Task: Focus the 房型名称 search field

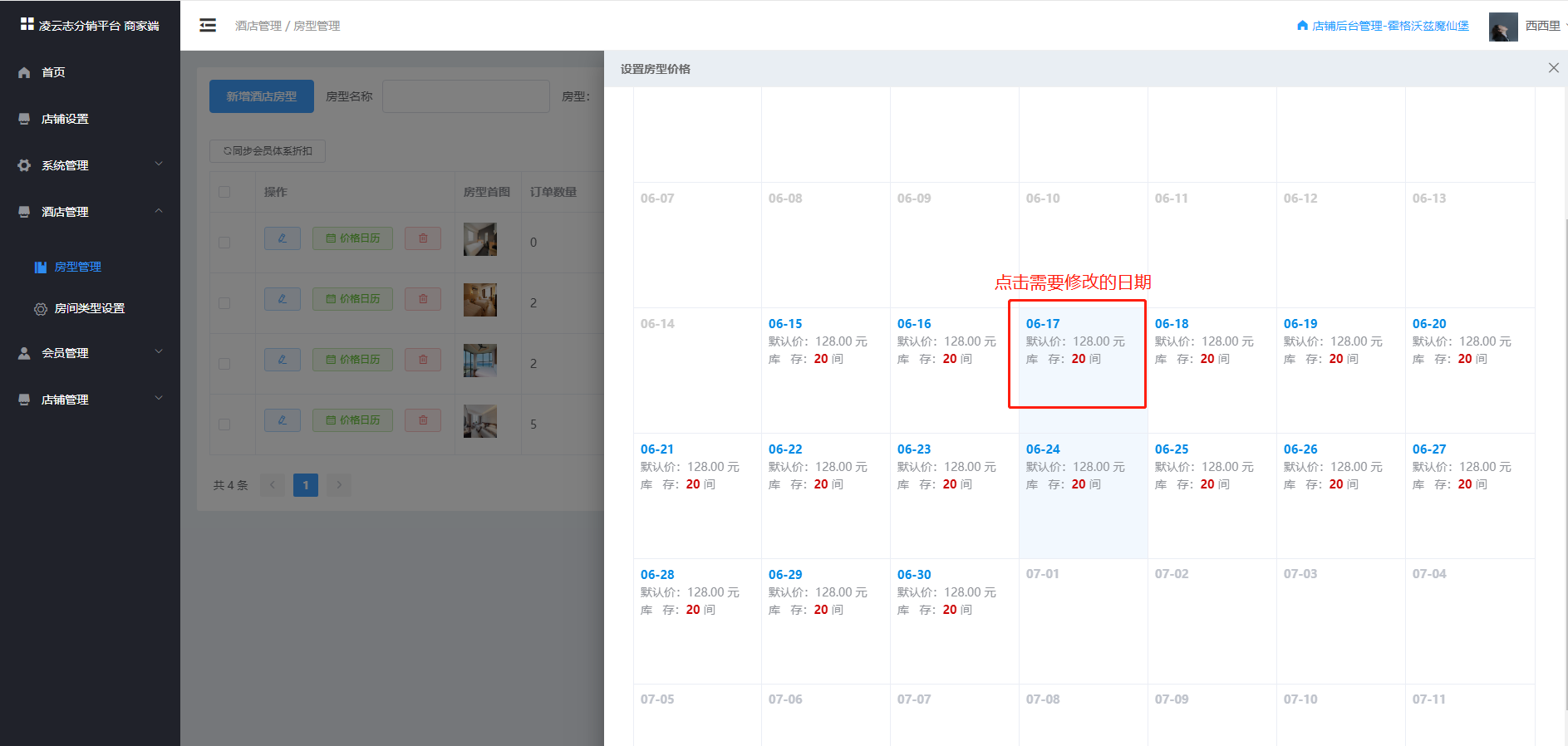Action: click(x=466, y=96)
